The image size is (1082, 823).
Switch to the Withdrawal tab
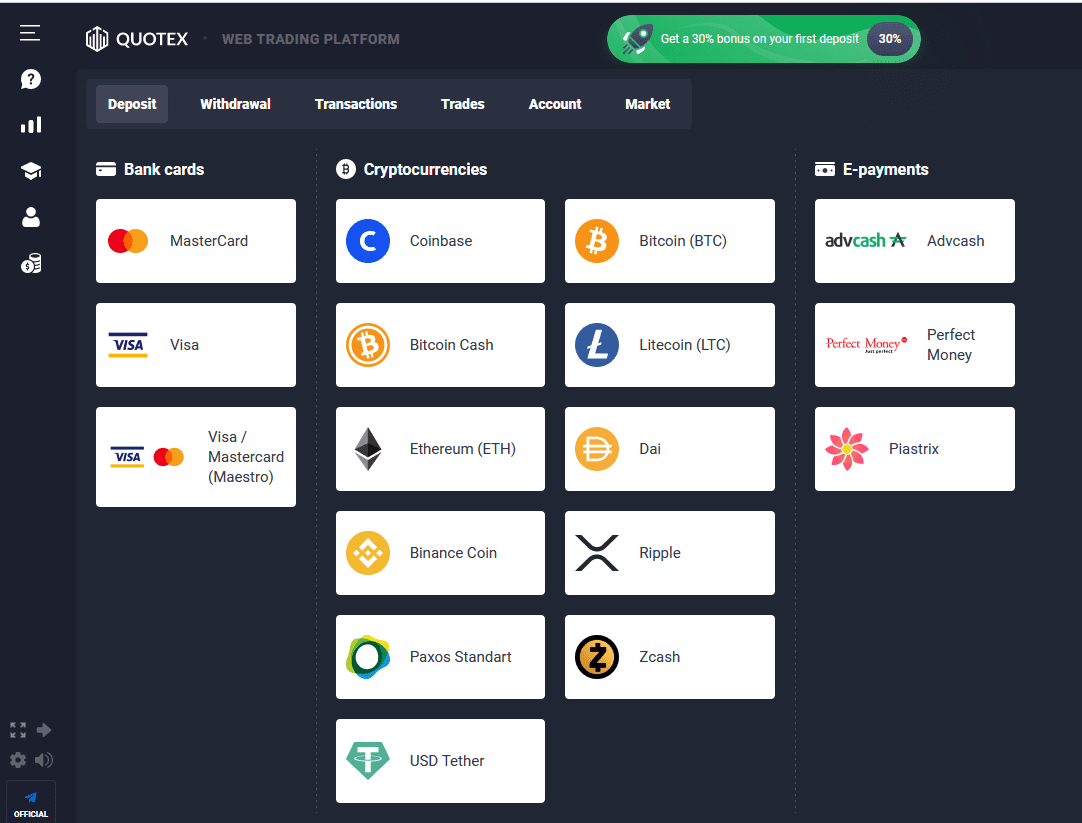click(235, 104)
